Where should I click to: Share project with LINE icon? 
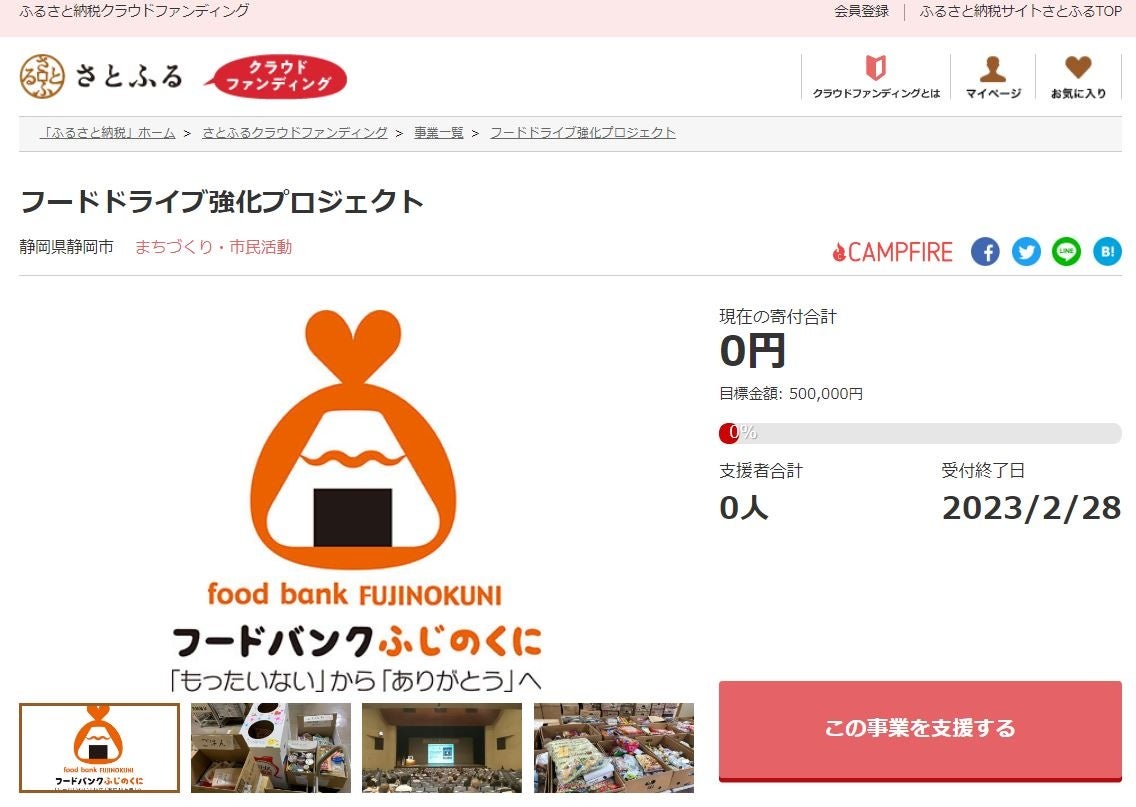(x=1066, y=252)
